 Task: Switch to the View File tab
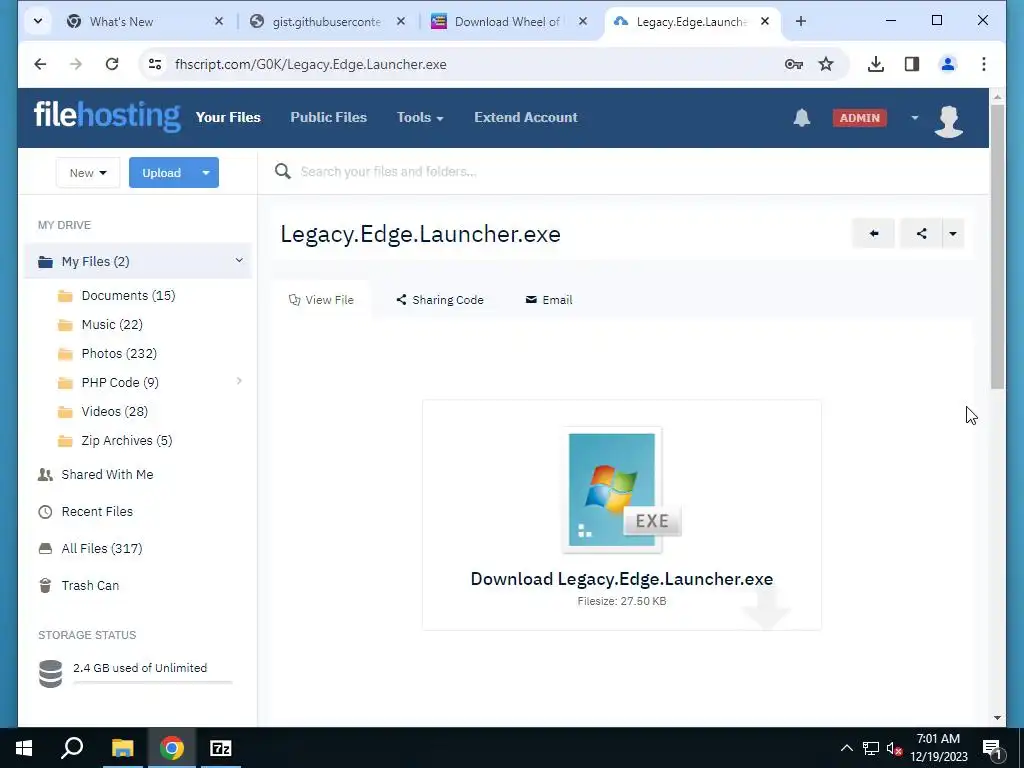click(x=321, y=300)
